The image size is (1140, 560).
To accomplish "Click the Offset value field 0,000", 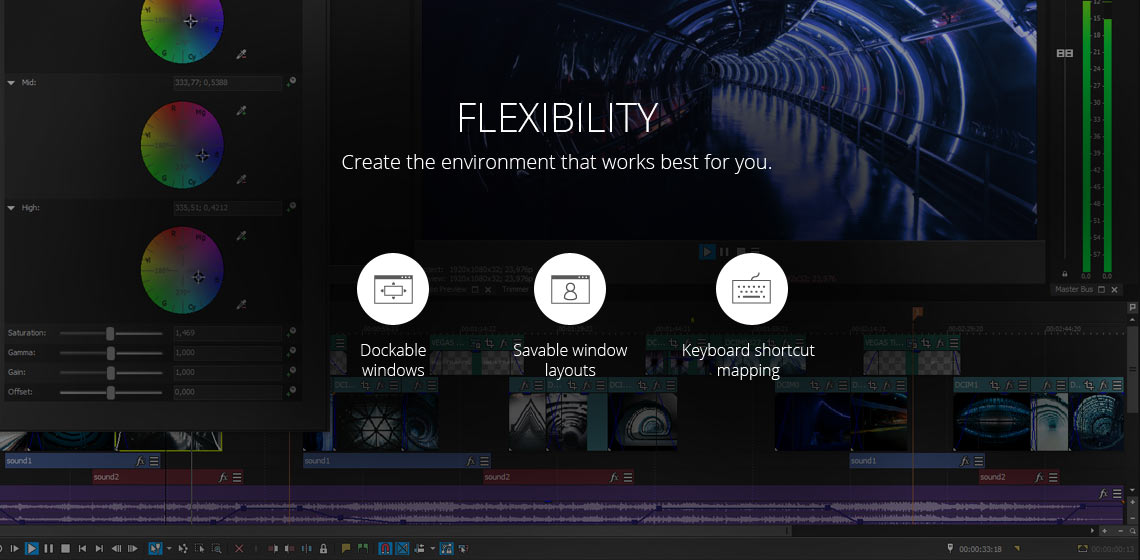I will 227,392.
